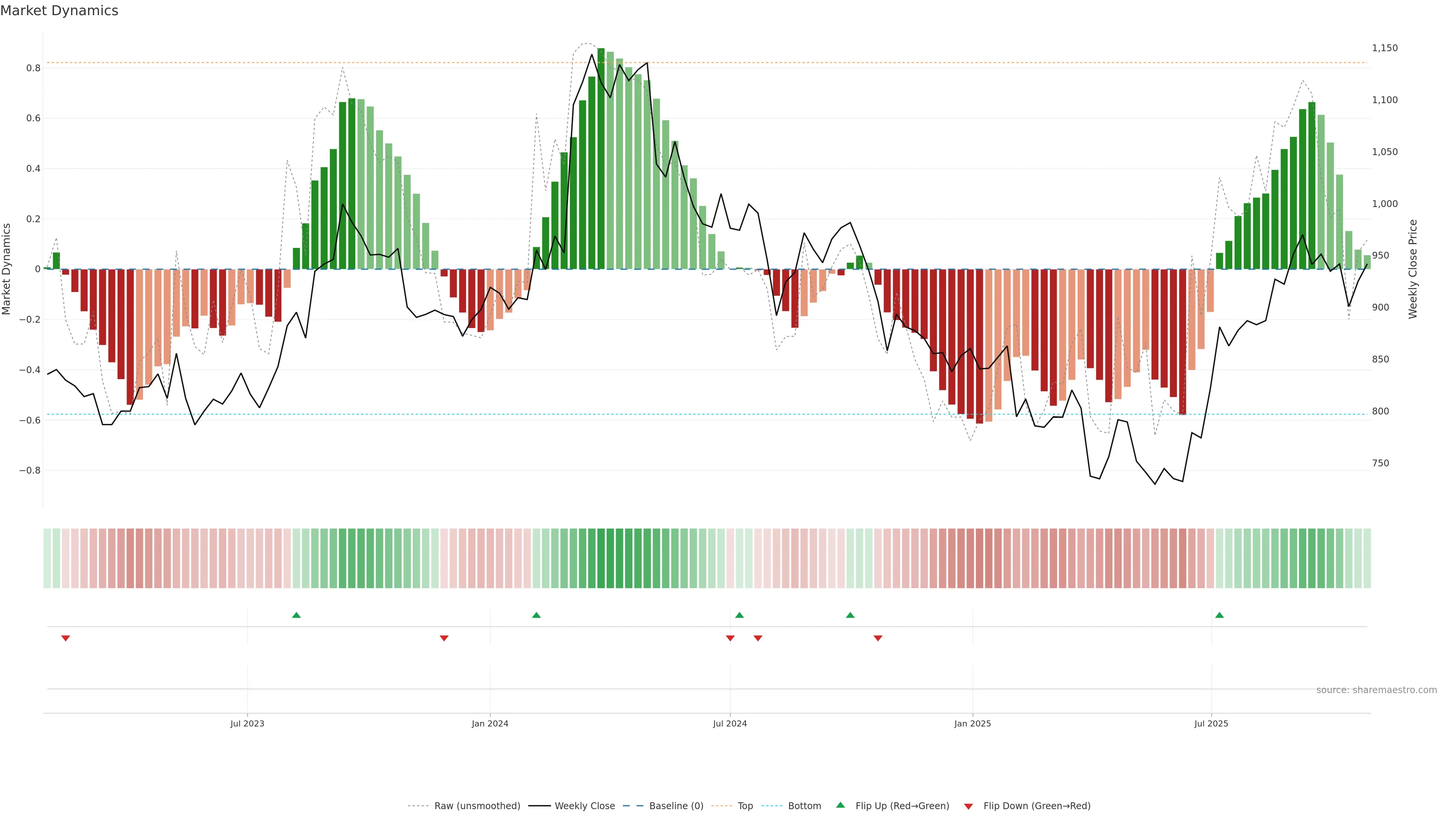Click green flip-up marker after Jul 2023

296,615
